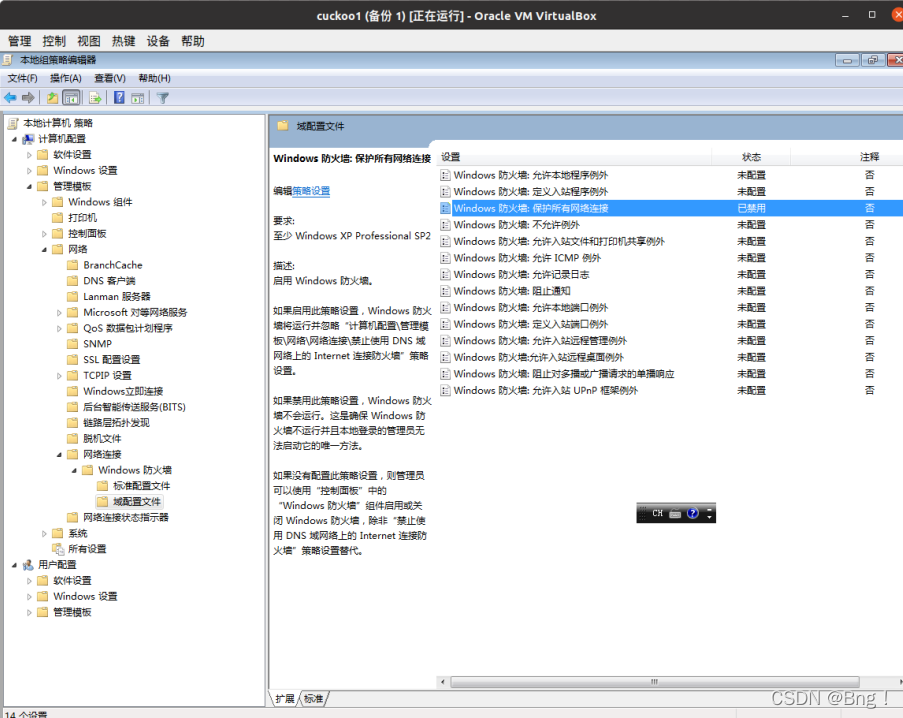
Task: Click the Export list toolbar icon
Action: coord(95,98)
